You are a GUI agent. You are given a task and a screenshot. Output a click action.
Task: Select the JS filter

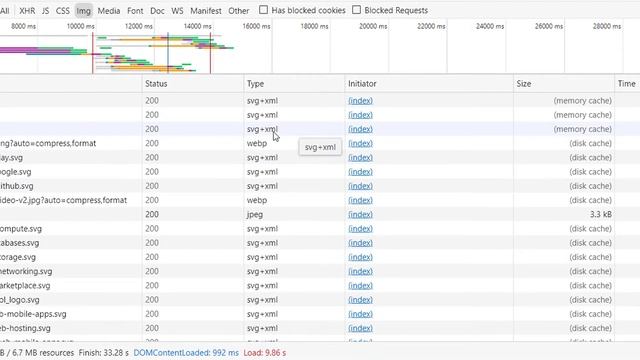click(x=45, y=11)
